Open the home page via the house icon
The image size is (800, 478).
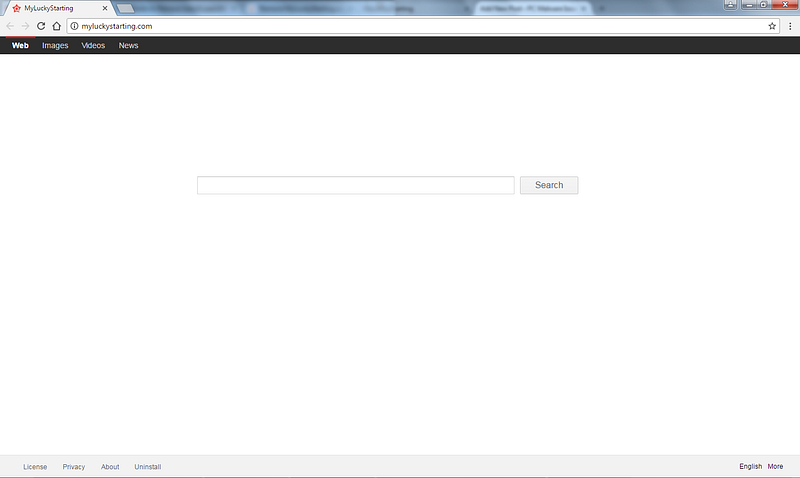57,26
